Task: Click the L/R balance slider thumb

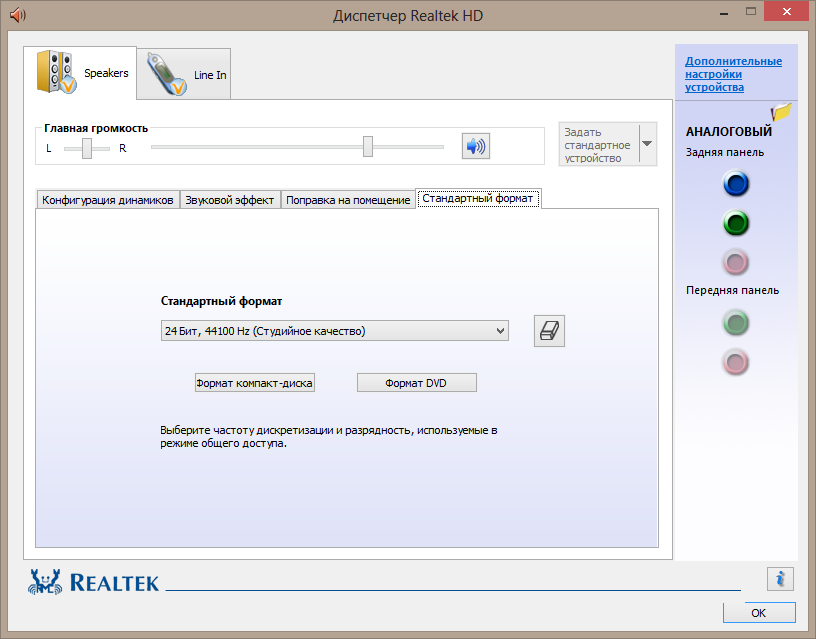Action: click(87, 148)
